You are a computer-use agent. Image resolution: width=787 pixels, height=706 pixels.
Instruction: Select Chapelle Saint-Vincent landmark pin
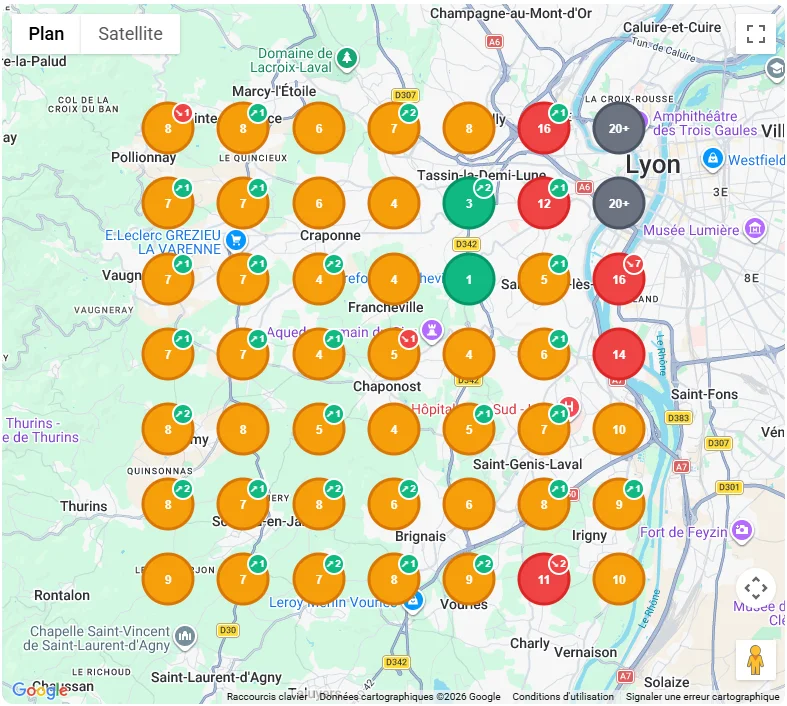click(185, 637)
